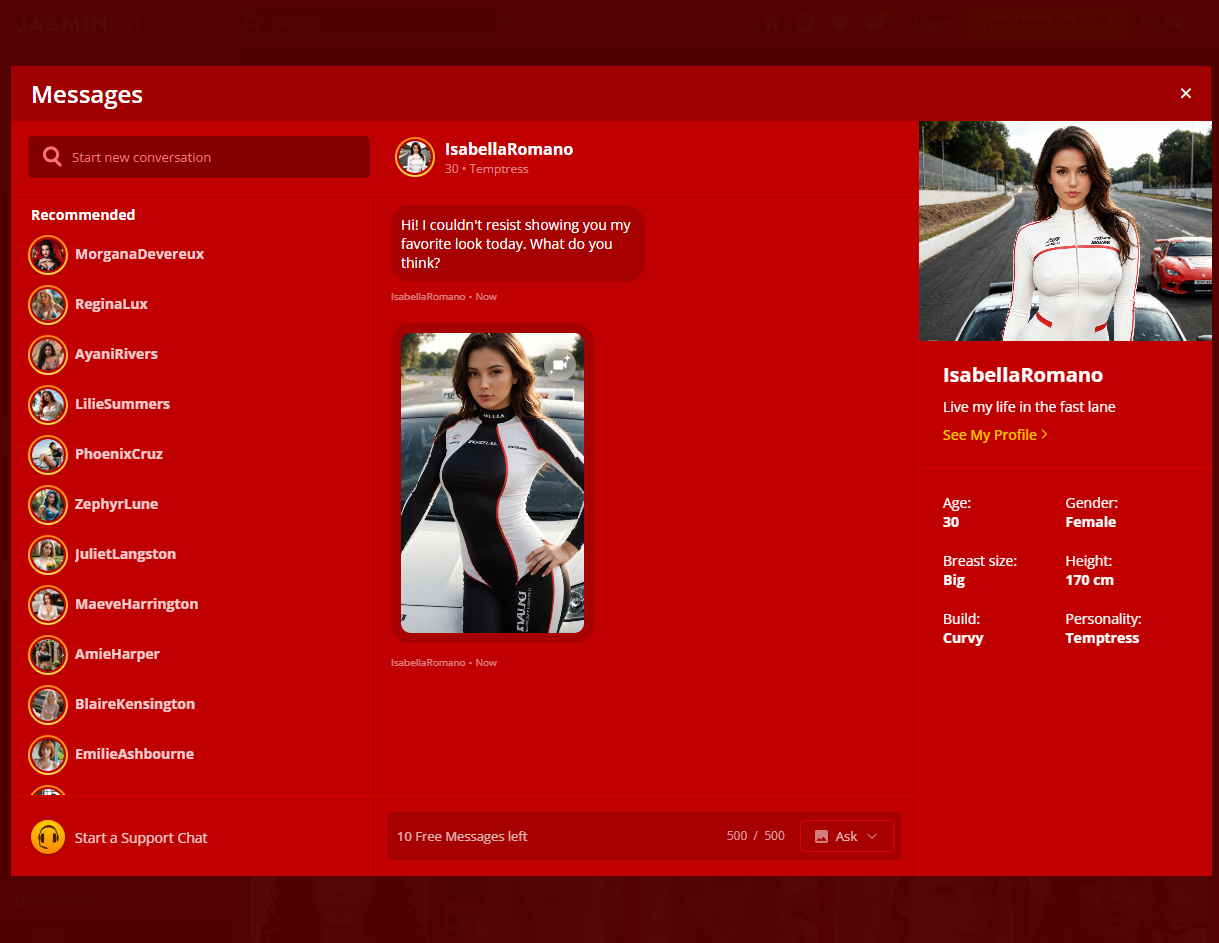Close the Messages dialog

[x=1186, y=93]
